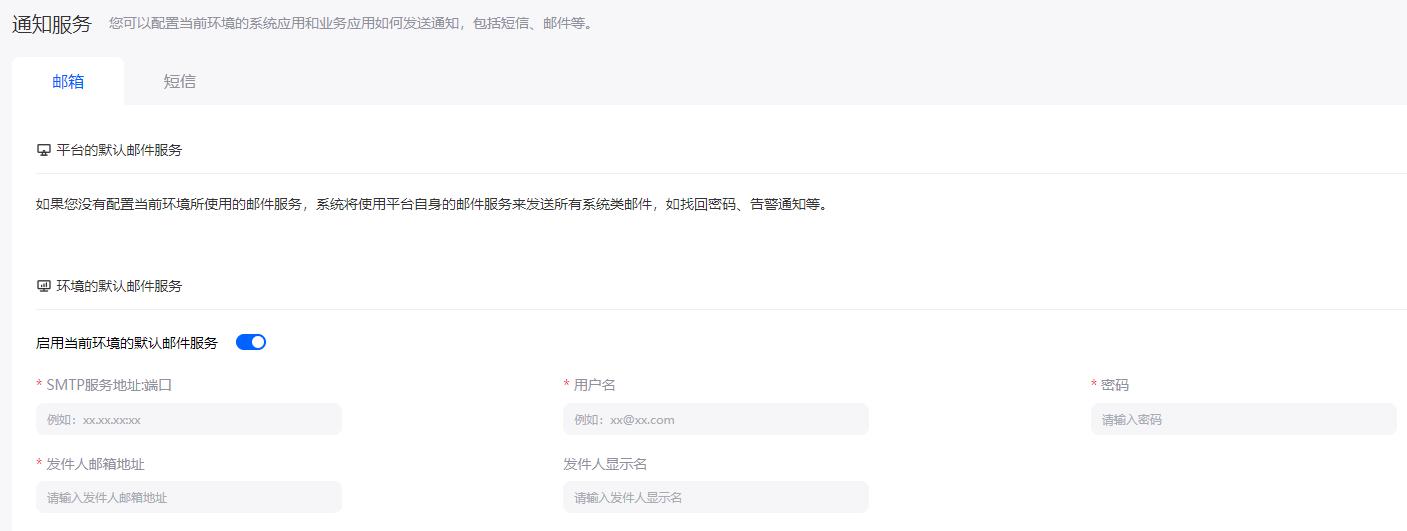Toggle 启用当前环境的默认邮件服务 switch
This screenshot has height=531, width=1407.
[251, 342]
